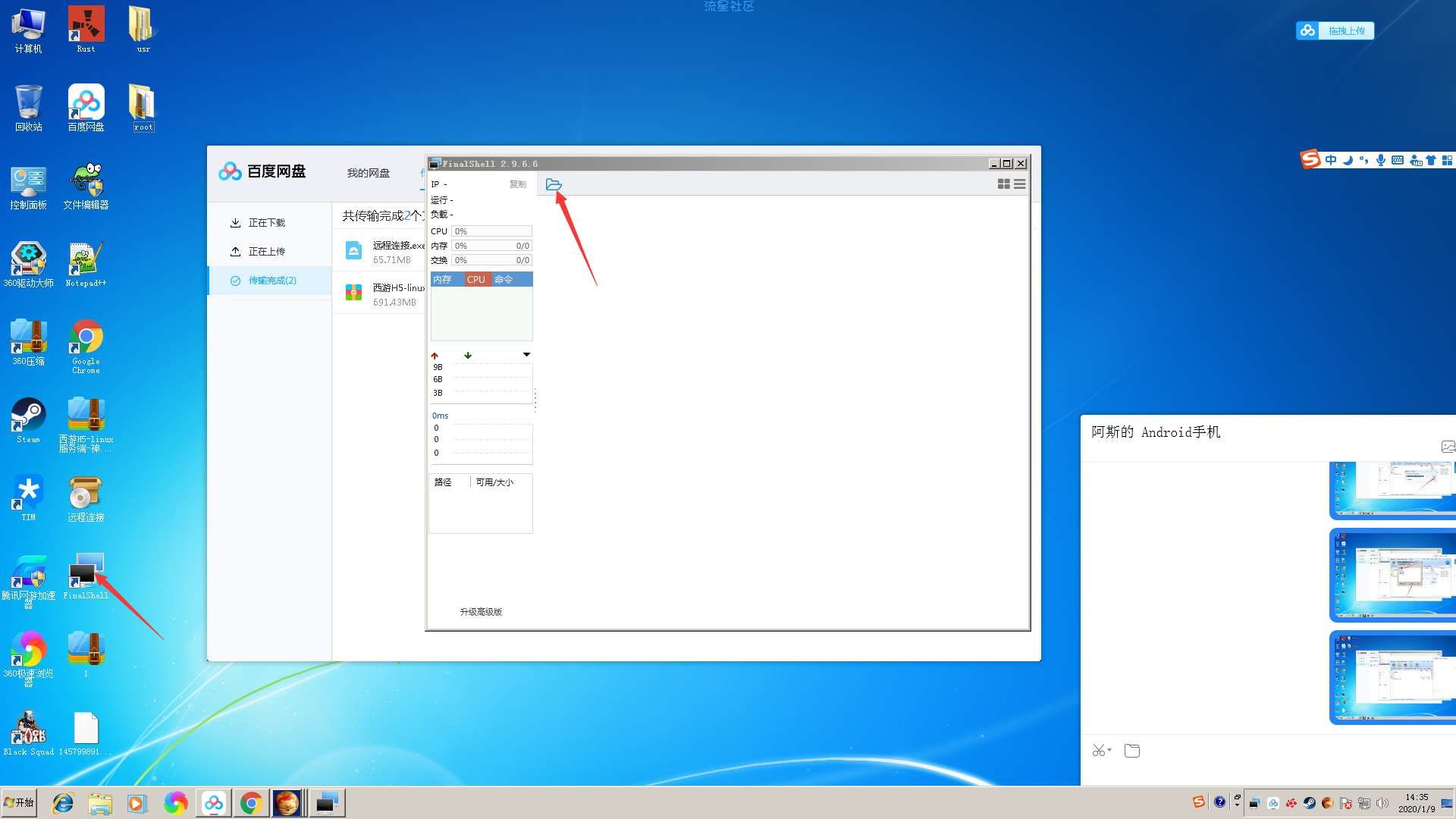The width and height of the screenshot is (1456, 819).
Task: Select the Steam desktop shortcut
Action: 28,421
